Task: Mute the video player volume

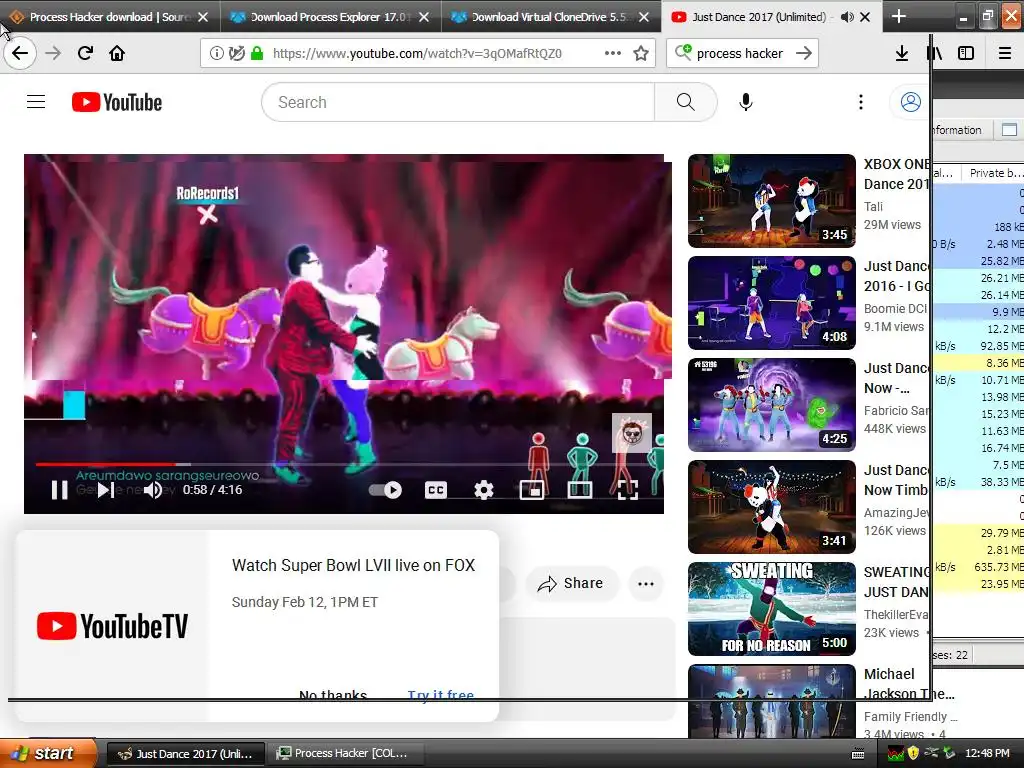Action: 153,490
